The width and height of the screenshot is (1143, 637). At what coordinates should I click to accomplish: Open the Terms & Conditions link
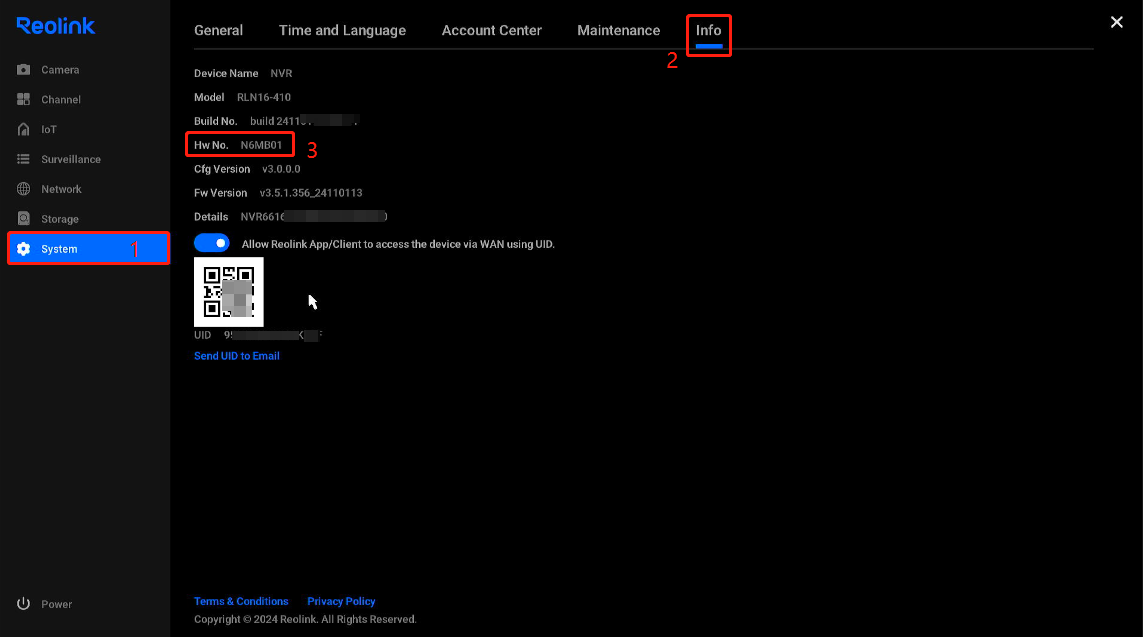click(x=241, y=601)
